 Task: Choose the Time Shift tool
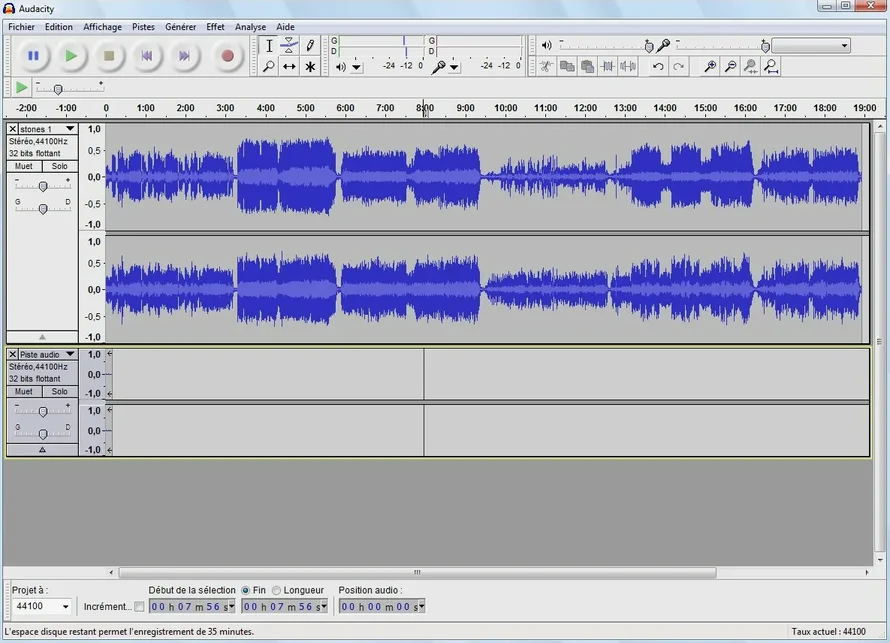[289, 67]
